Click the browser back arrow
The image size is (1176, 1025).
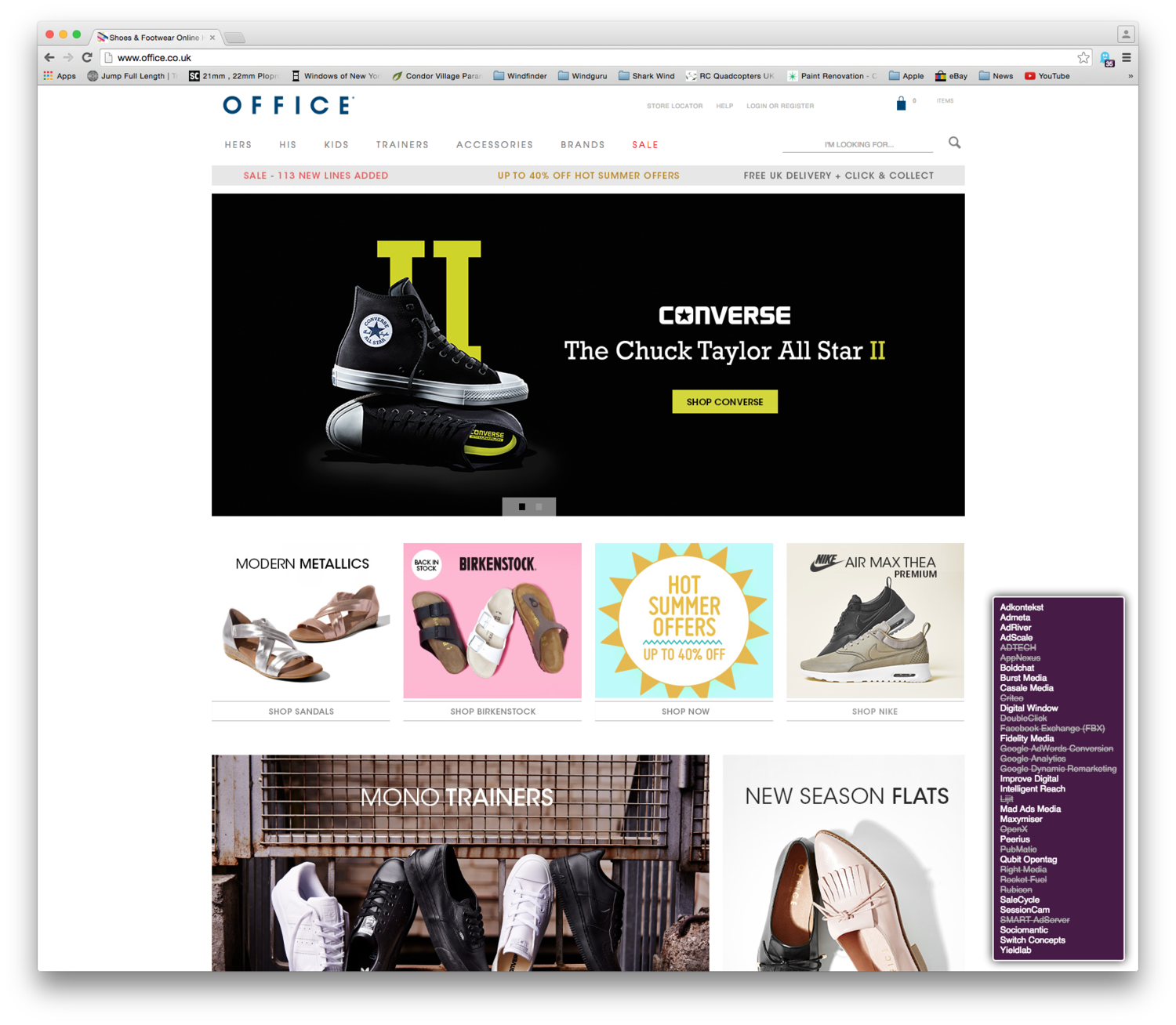[49, 57]
